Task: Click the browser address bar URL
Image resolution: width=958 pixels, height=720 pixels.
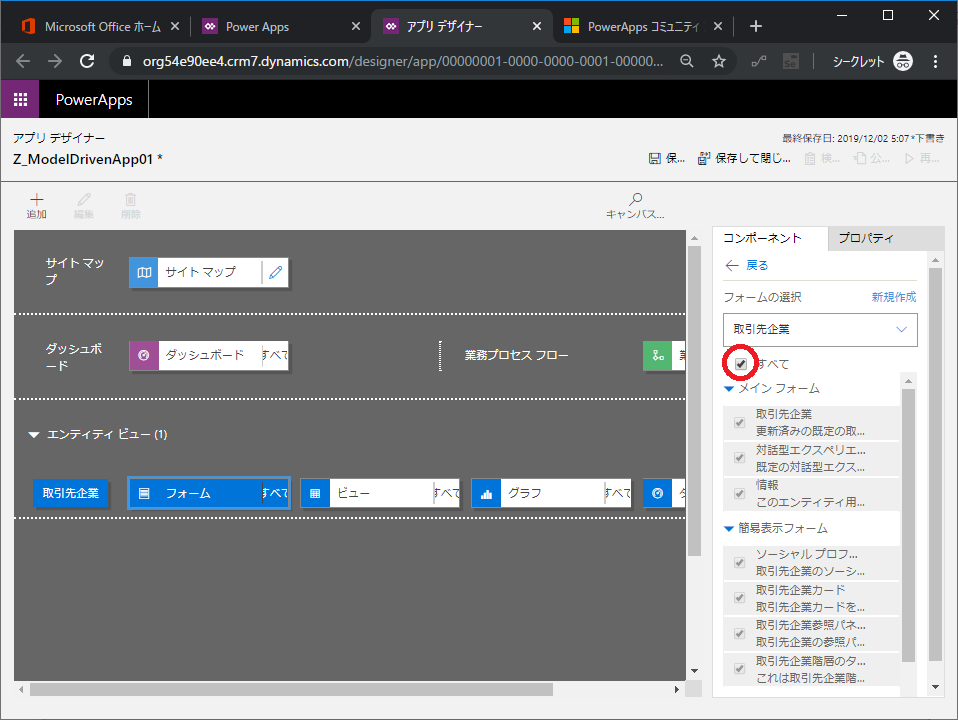Action: click(403, 61)
